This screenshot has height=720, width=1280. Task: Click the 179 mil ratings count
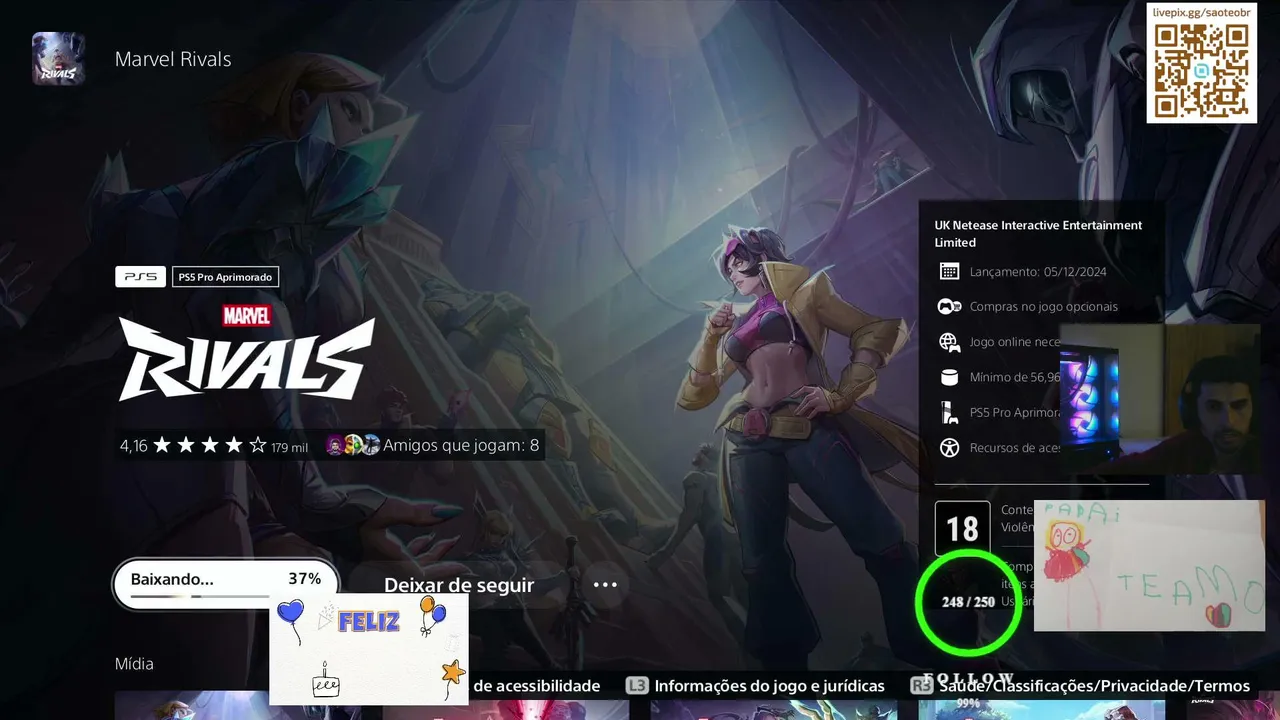pyautogui.click(x=289, y=447)
